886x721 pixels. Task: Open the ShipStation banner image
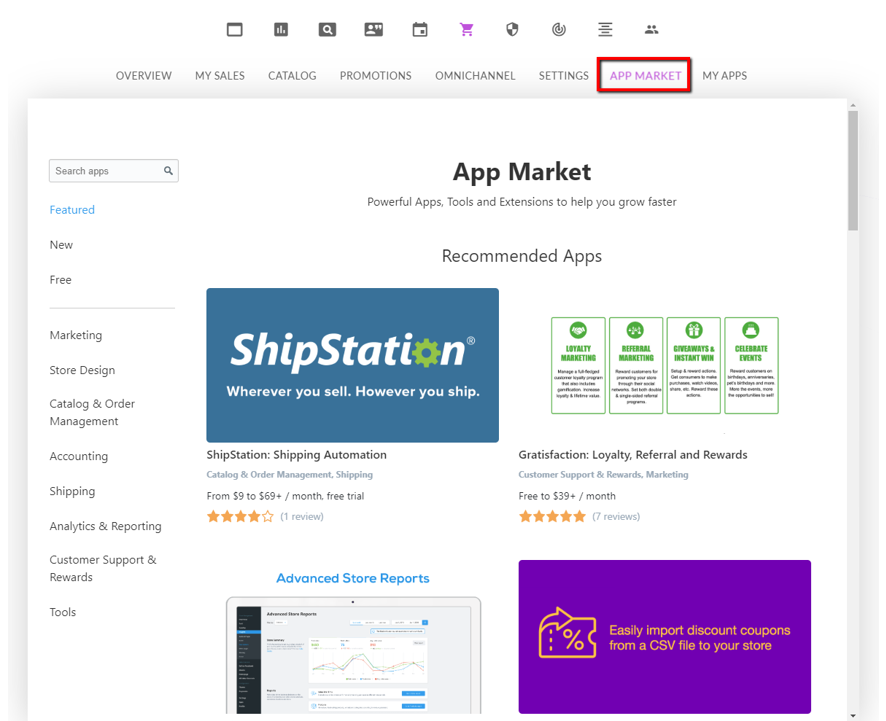pyautogui.click(x=353, y=365)
